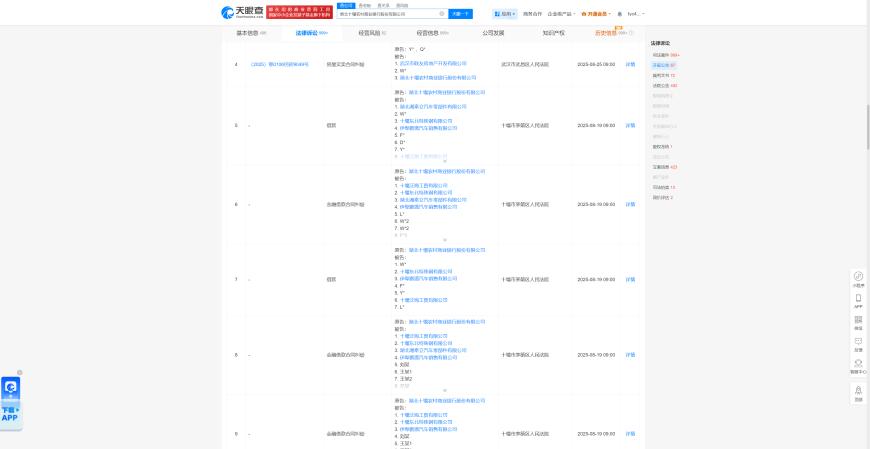This screenshot has width=870, height=449.
Task: Select the highlighted 开庭公告 sidebar item
Action: (664, 65)
